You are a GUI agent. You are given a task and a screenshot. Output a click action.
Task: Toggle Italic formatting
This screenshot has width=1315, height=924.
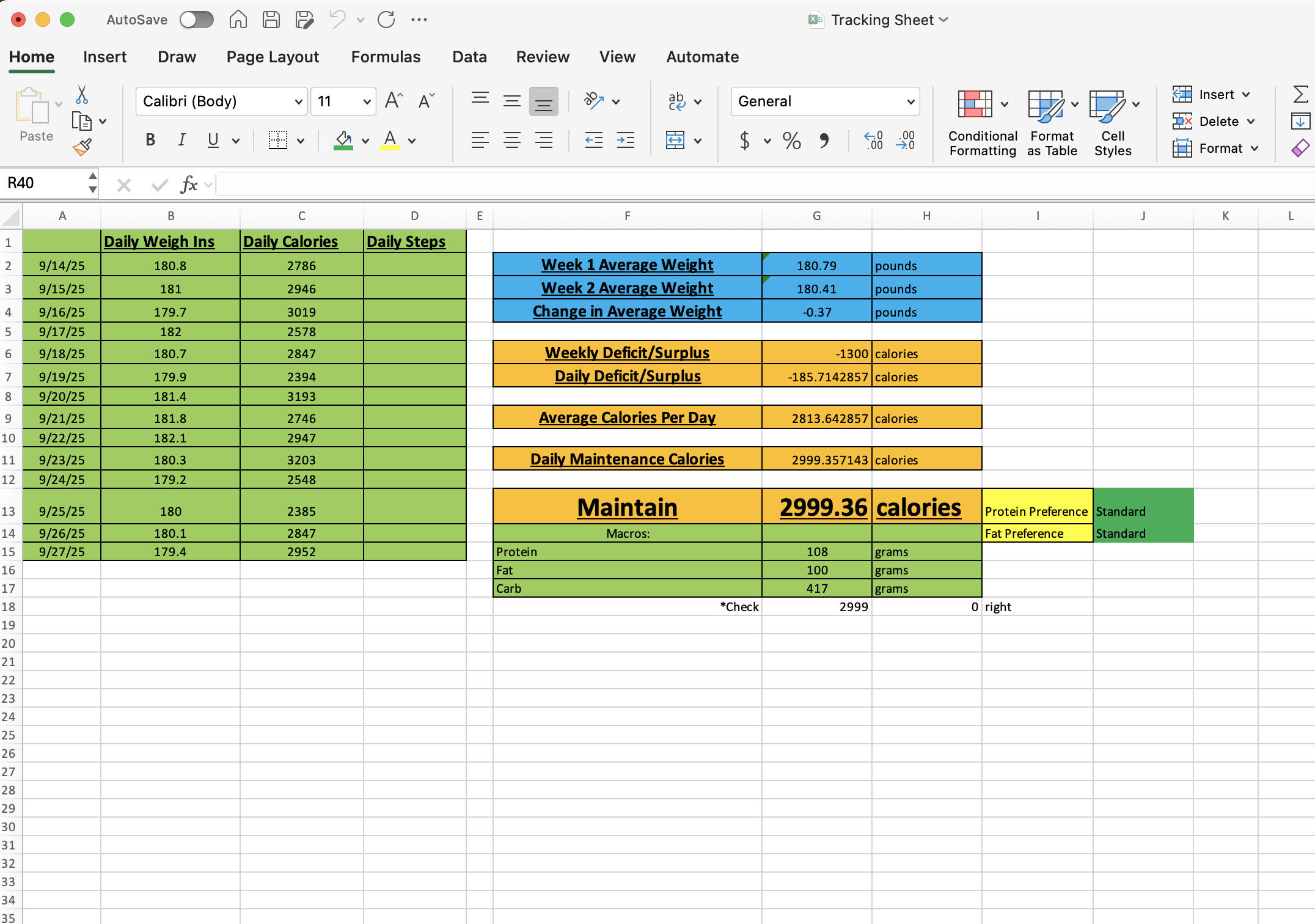[x=181, y=140]
